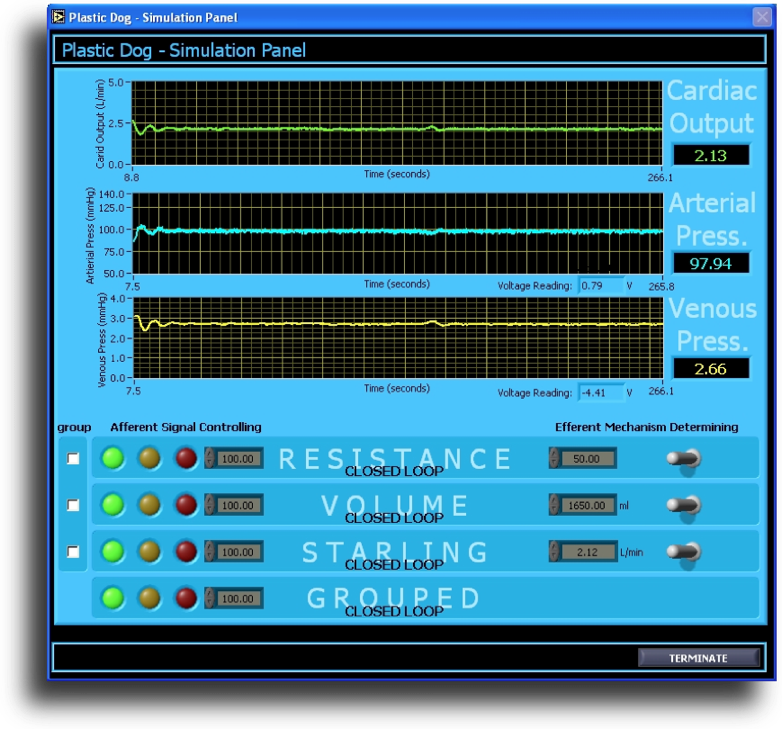Click the yellow LED in Grouped row
Viewport: 782px width, 729px height.
click(x=149, y=598)
